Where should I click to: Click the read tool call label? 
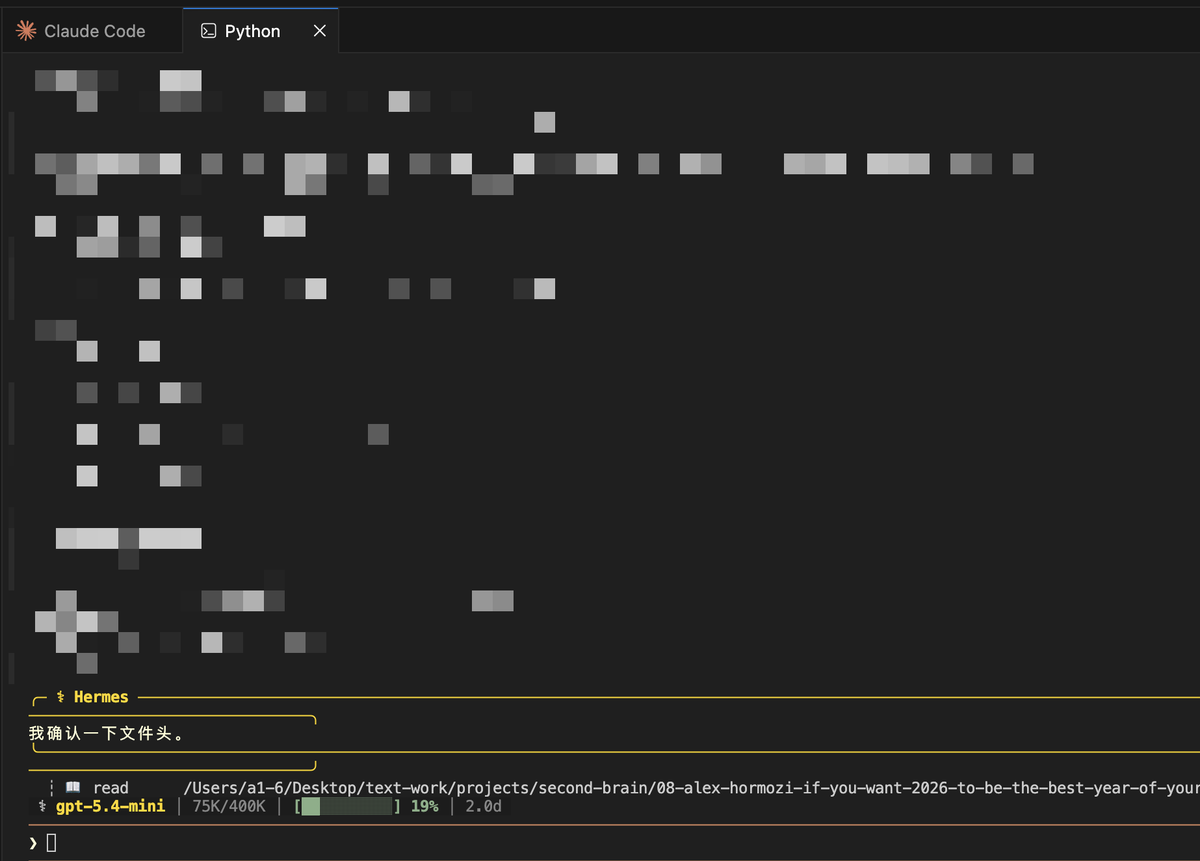pos(111,788)
